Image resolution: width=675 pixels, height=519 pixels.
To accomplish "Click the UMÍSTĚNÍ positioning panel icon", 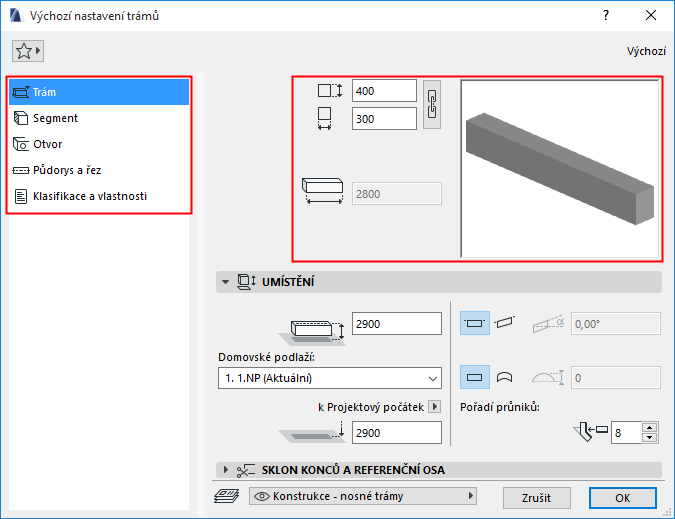I will 246,282.
